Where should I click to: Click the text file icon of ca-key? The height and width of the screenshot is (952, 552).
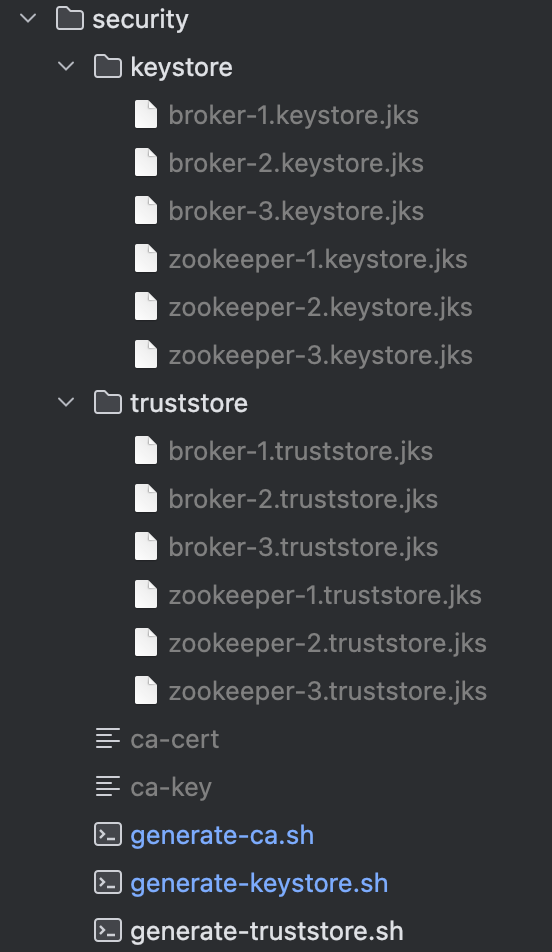(x=108, y=787)
